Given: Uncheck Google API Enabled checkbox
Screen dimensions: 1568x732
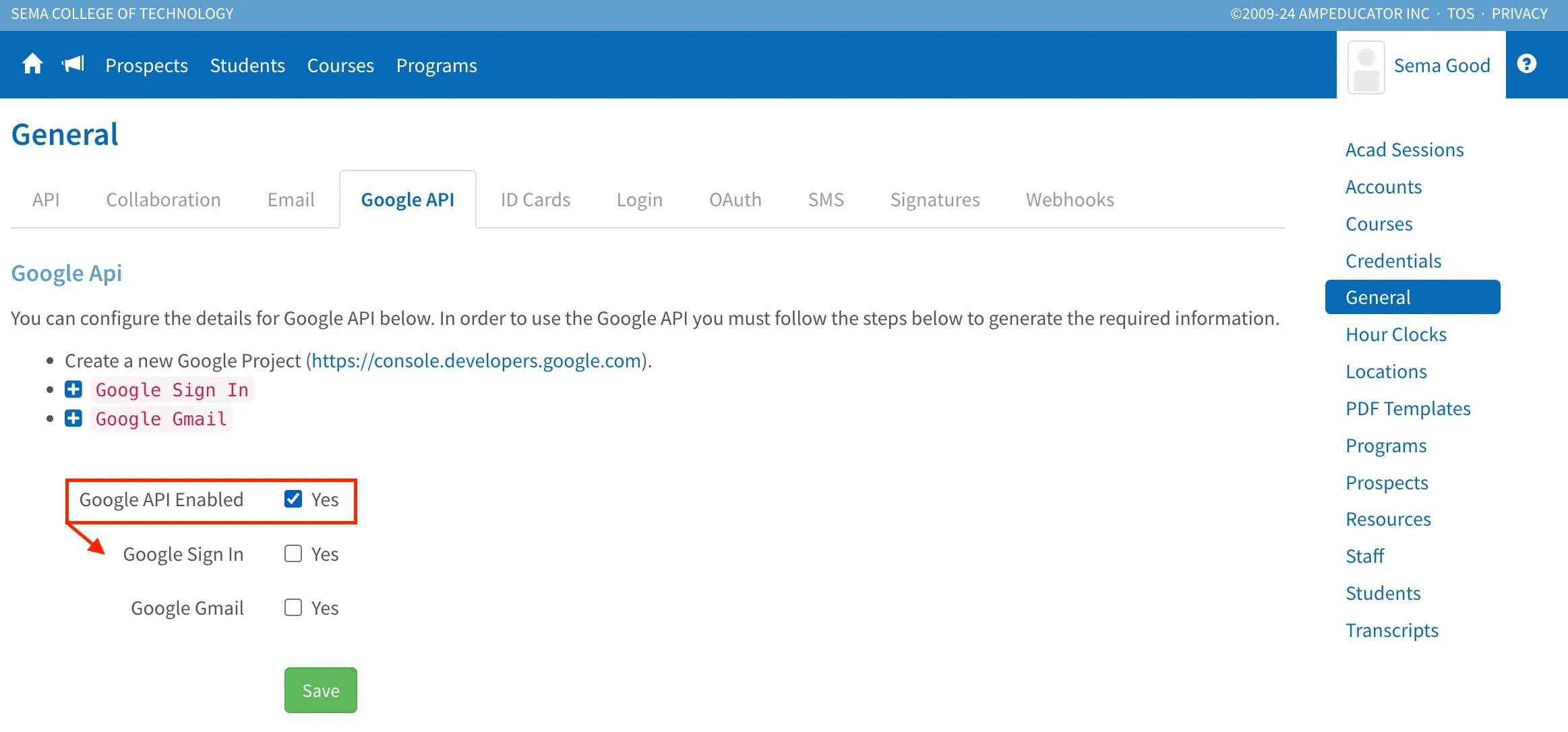Looking at the screenshot, I should pyautogui.click(x=293, y=499).
